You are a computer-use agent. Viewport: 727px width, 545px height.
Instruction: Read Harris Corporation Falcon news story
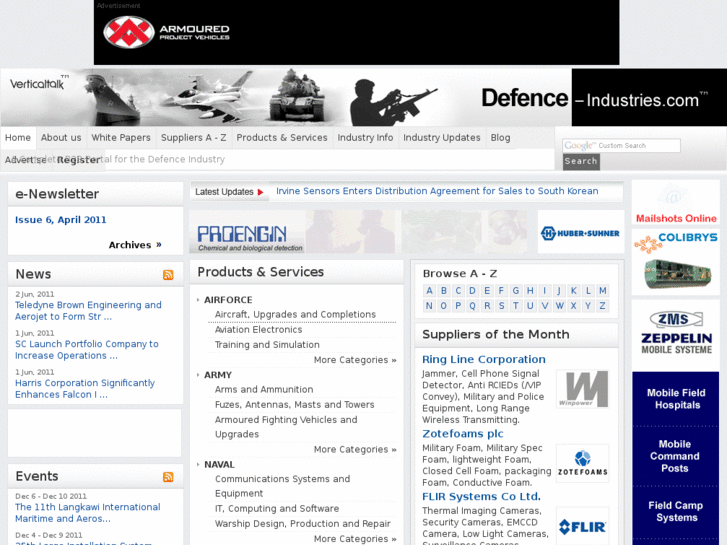(x=85, y=389)
